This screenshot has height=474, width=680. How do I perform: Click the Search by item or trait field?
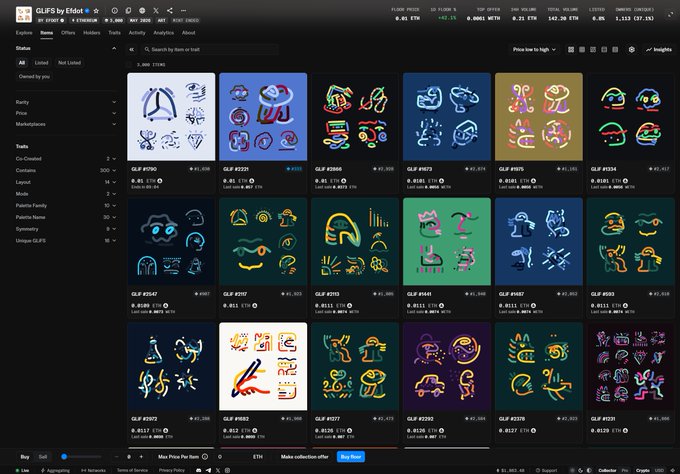pos(210,49)
